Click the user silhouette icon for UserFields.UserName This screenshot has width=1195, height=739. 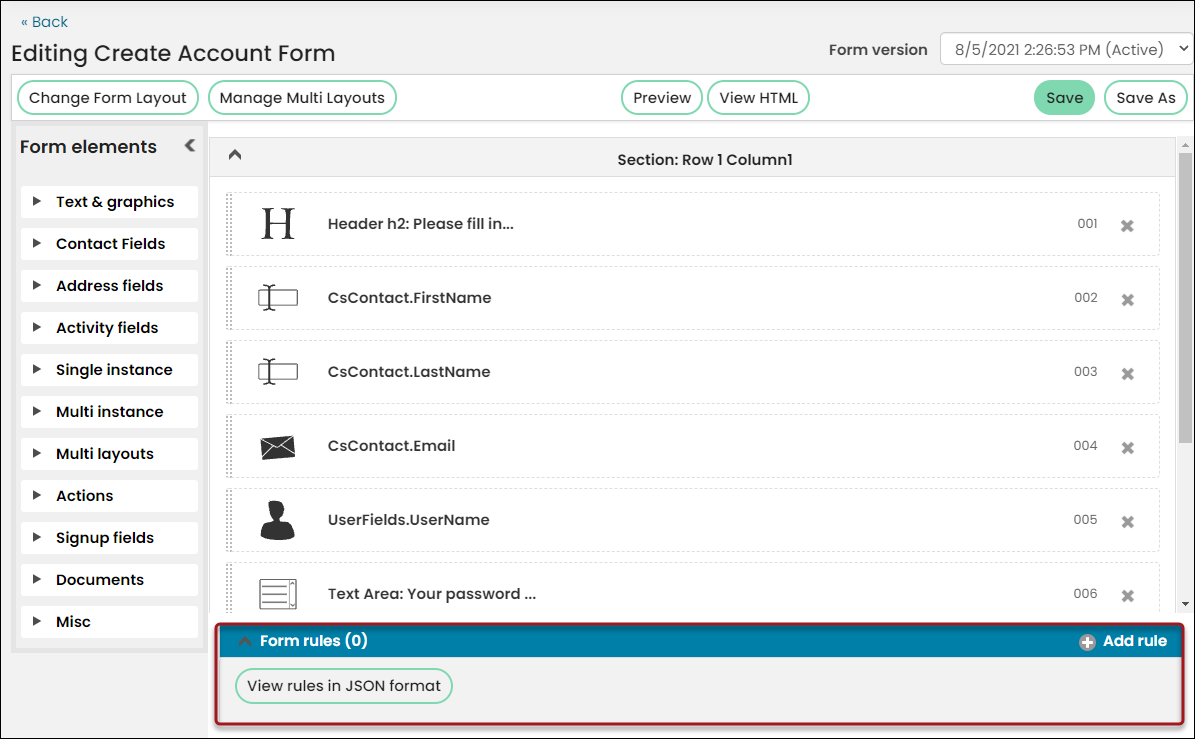(x=277, y=520)
